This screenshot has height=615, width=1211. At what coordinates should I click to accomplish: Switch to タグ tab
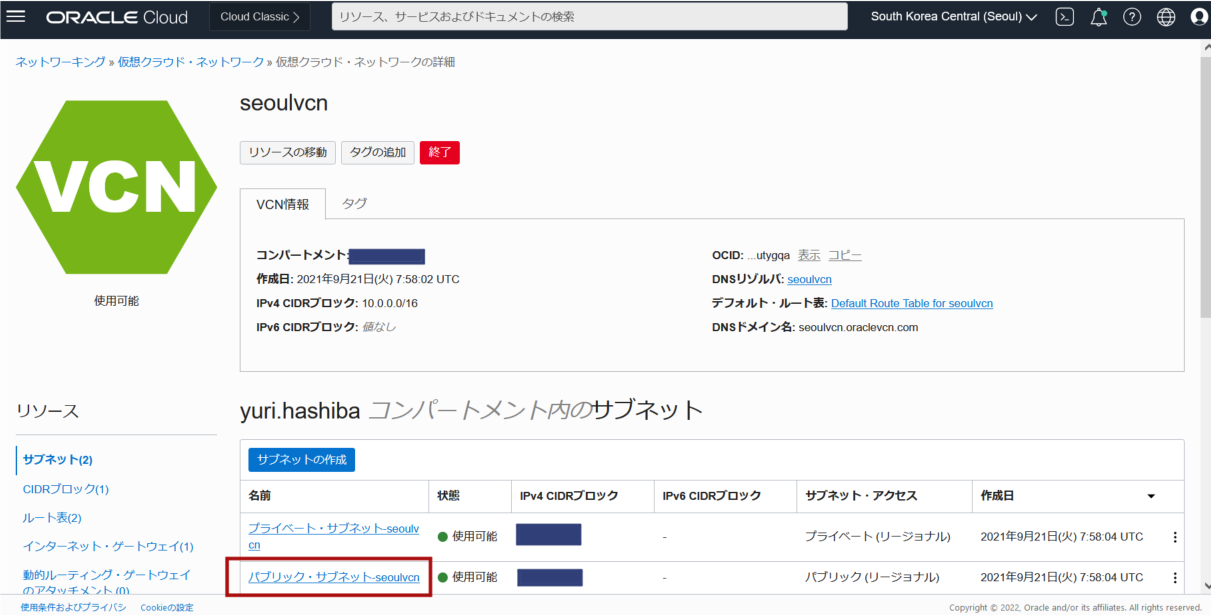pos(354,203)
